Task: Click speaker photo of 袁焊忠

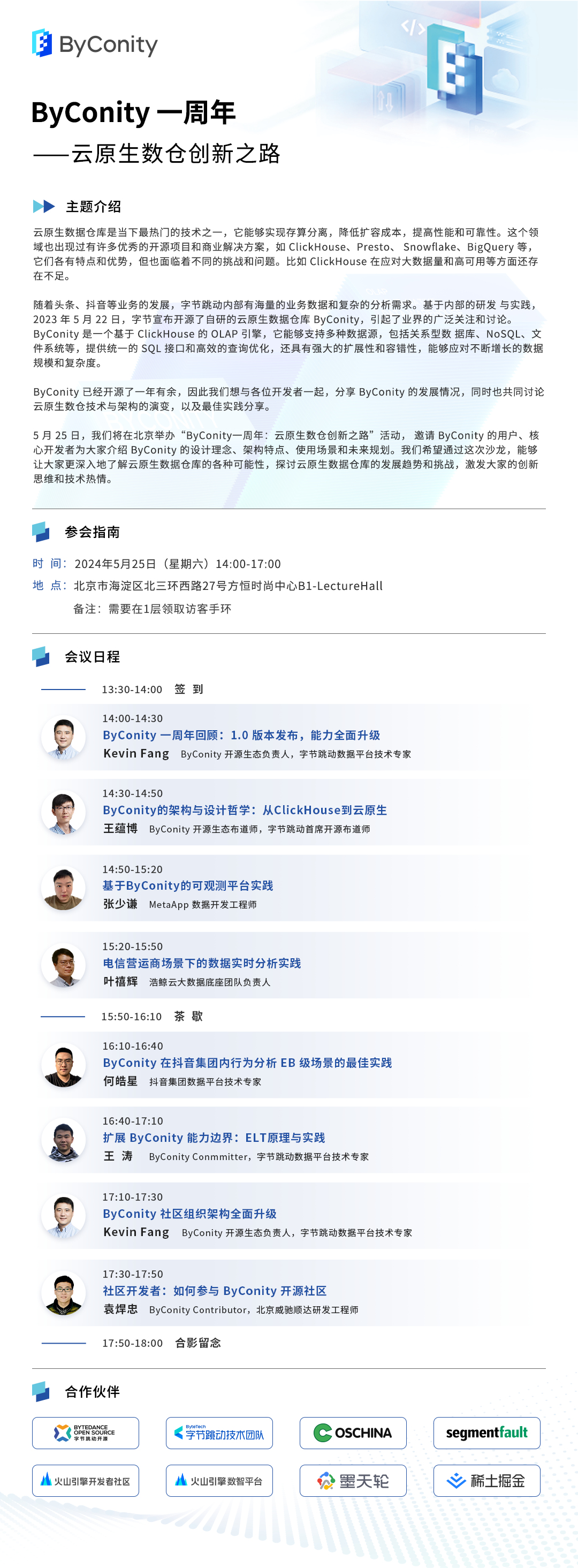Action: click(x=63, y=1293)
